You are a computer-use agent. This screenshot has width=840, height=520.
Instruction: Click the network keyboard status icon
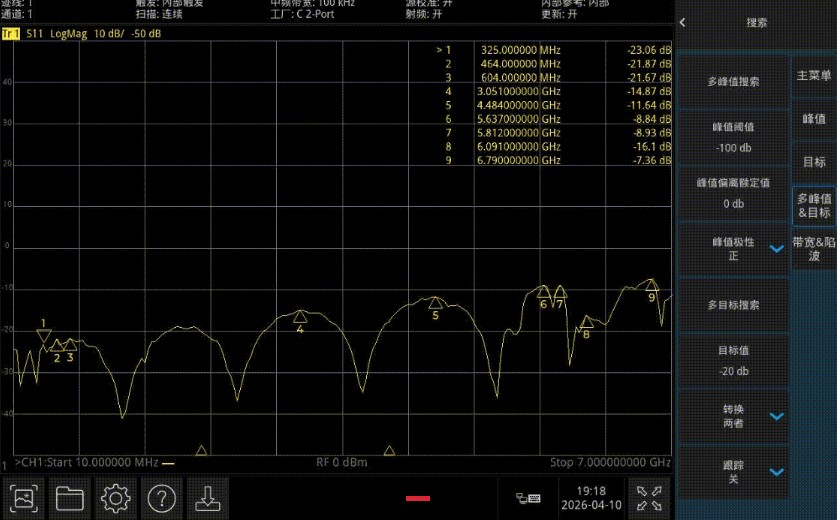click(528, 499)
